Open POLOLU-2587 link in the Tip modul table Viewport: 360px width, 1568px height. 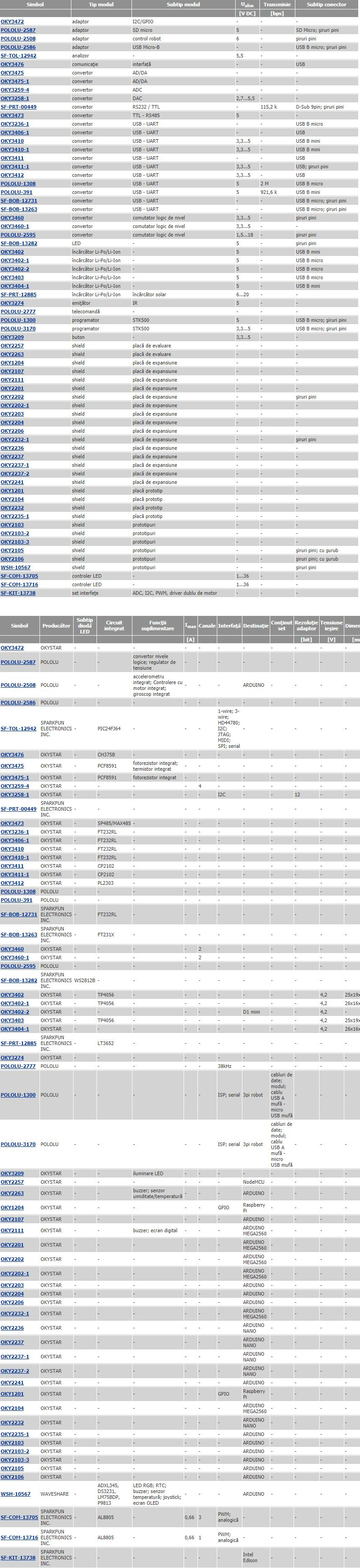point(18,30)
